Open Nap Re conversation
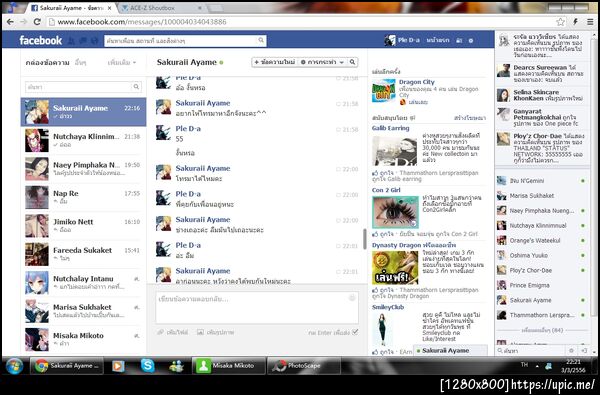Viewport: 600px width, 395px height. point(83,197)
